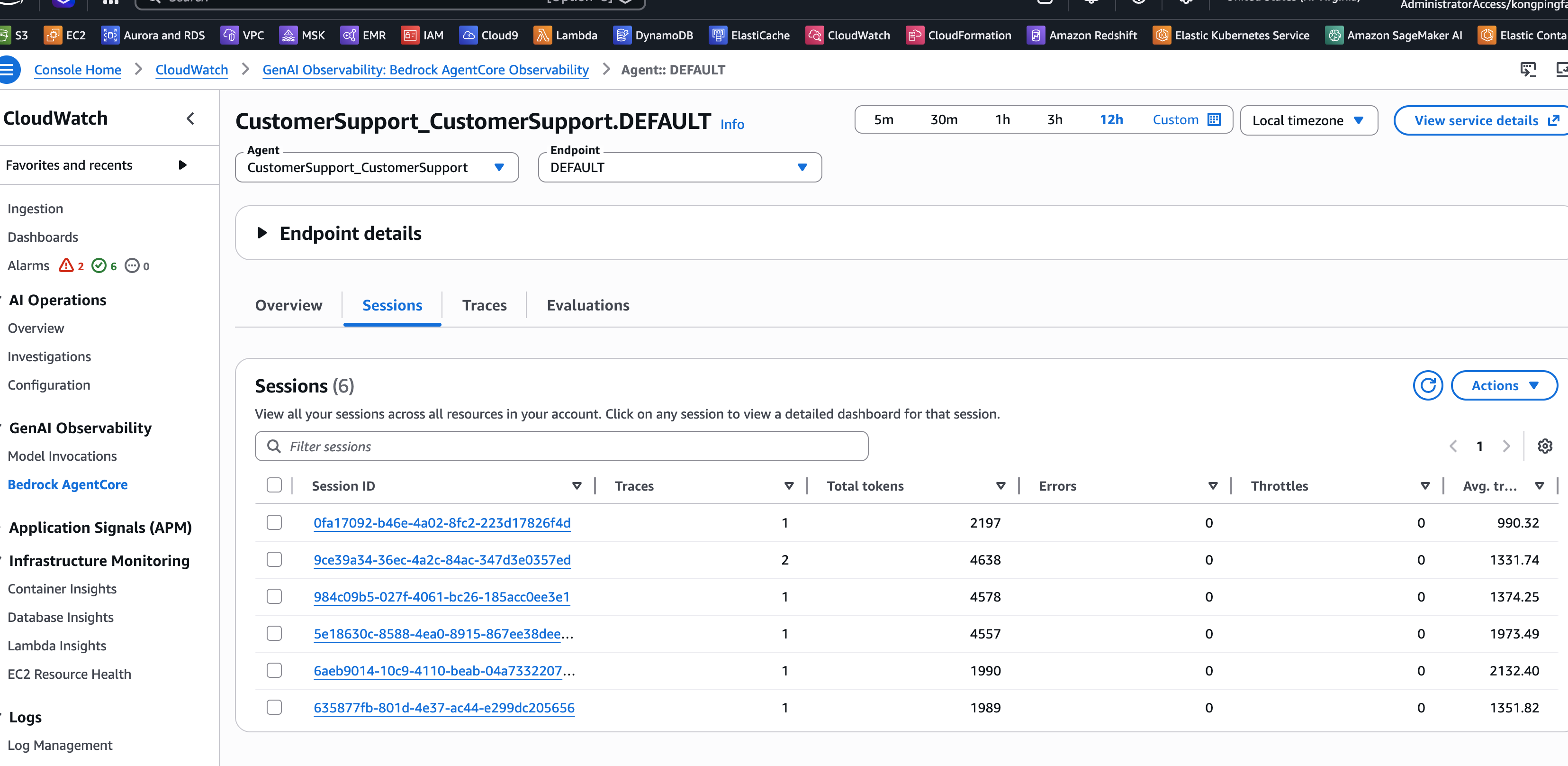Open the Custom time range calendar icon
Viewport: 1568px width, 766px height.
(1214, 120)
